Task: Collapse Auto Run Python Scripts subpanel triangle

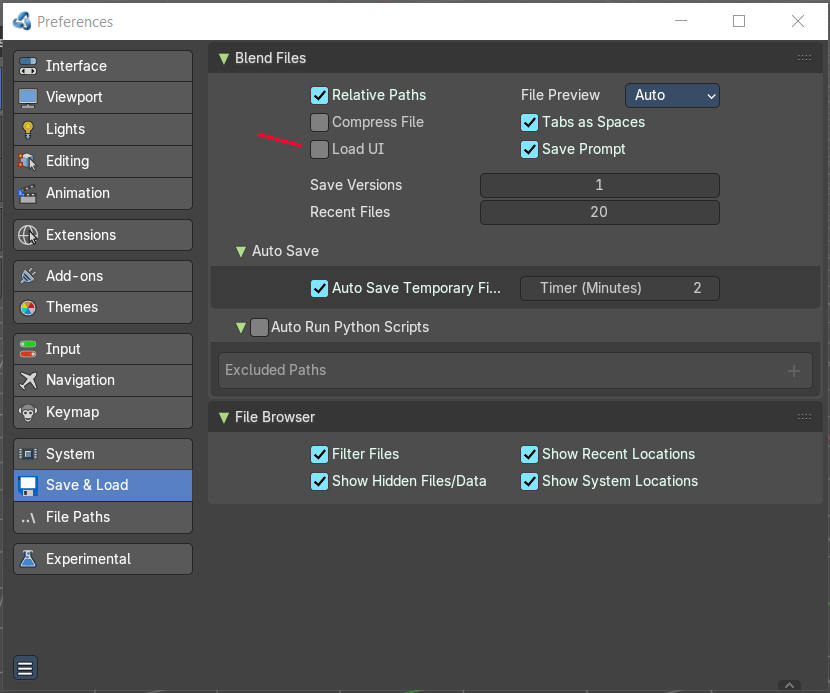Action: (241, 328)
